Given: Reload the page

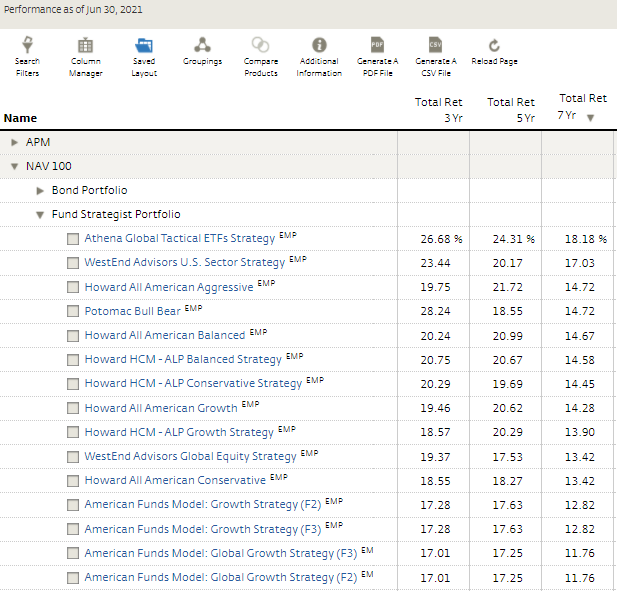Looking at the screenshot, I should pyautogui.click(x=494, y=51).
